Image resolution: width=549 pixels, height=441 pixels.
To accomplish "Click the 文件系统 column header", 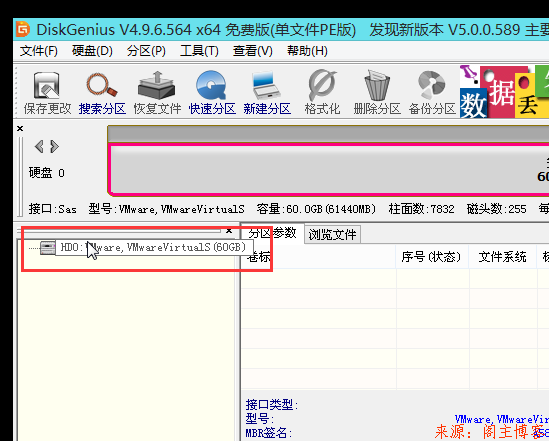I will coord(502,257).
